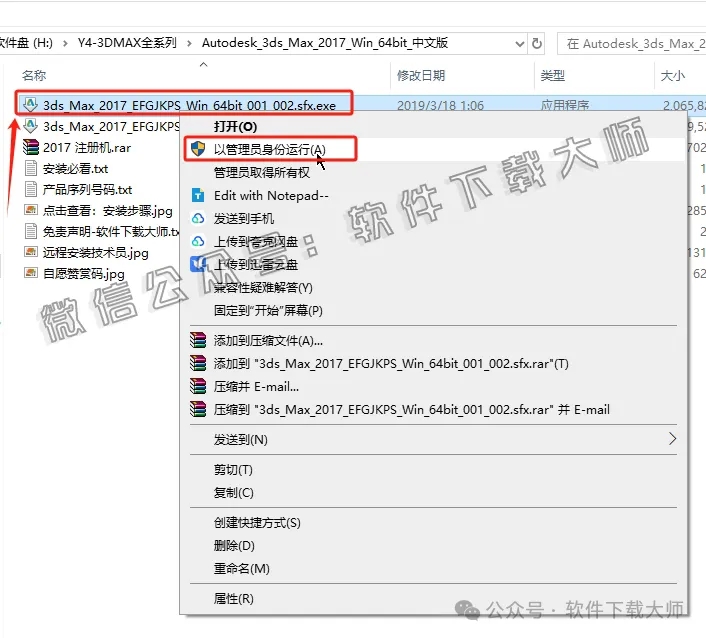The width and height of the screenshot is (706, 638).
Task: Click the cloud icon beside 发送到手机
Action: (x=198, y=218)
